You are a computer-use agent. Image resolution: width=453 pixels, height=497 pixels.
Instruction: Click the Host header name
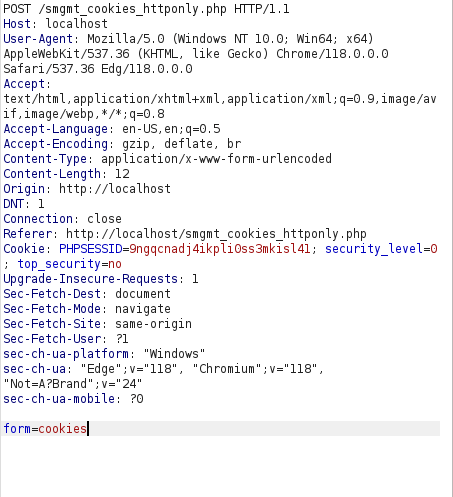pos(17,24)
